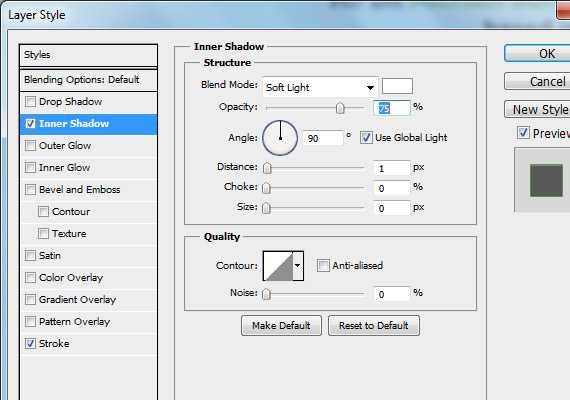Screen dimensions: 570x400
Task: Enable the Anti-aliased checkbox
Action: (x=323, y=265)
